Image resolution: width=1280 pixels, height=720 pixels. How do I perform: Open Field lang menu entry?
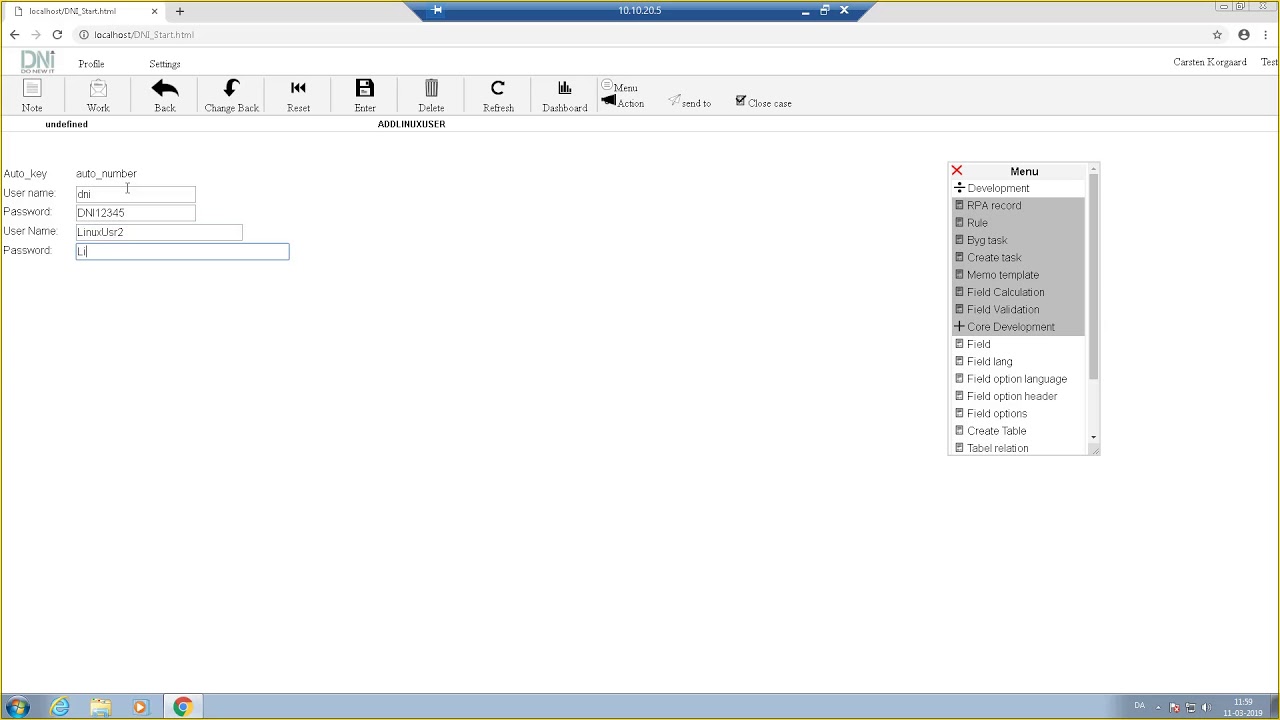pyautogui.click(x=989, y=362)
